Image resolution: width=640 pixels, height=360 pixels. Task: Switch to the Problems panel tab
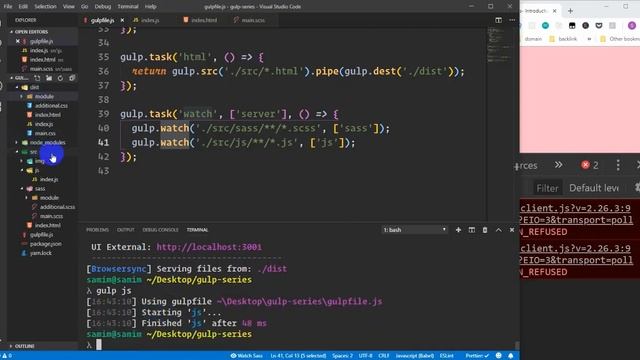coord(97,230)
